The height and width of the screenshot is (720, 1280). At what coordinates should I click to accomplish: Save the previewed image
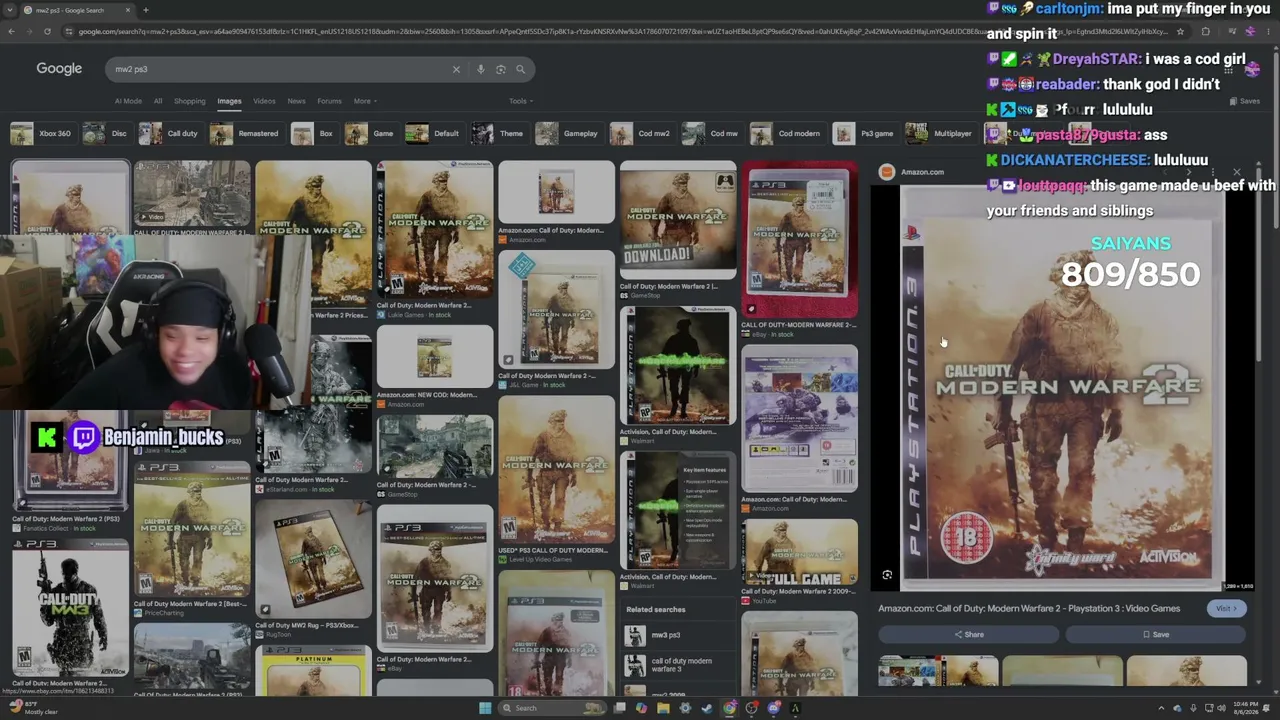tap(1155, 634)
